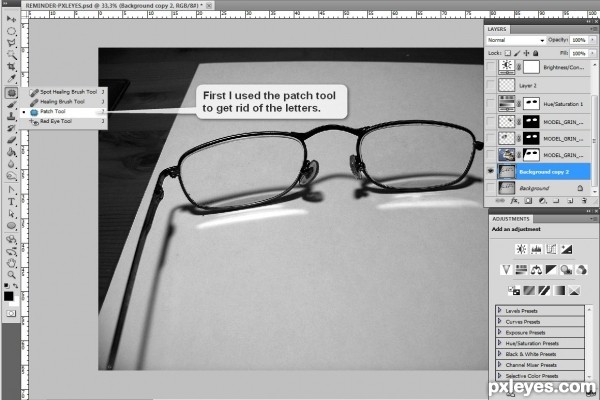
Task: Select the Eraser tool
Action: [x=11, y=140]
